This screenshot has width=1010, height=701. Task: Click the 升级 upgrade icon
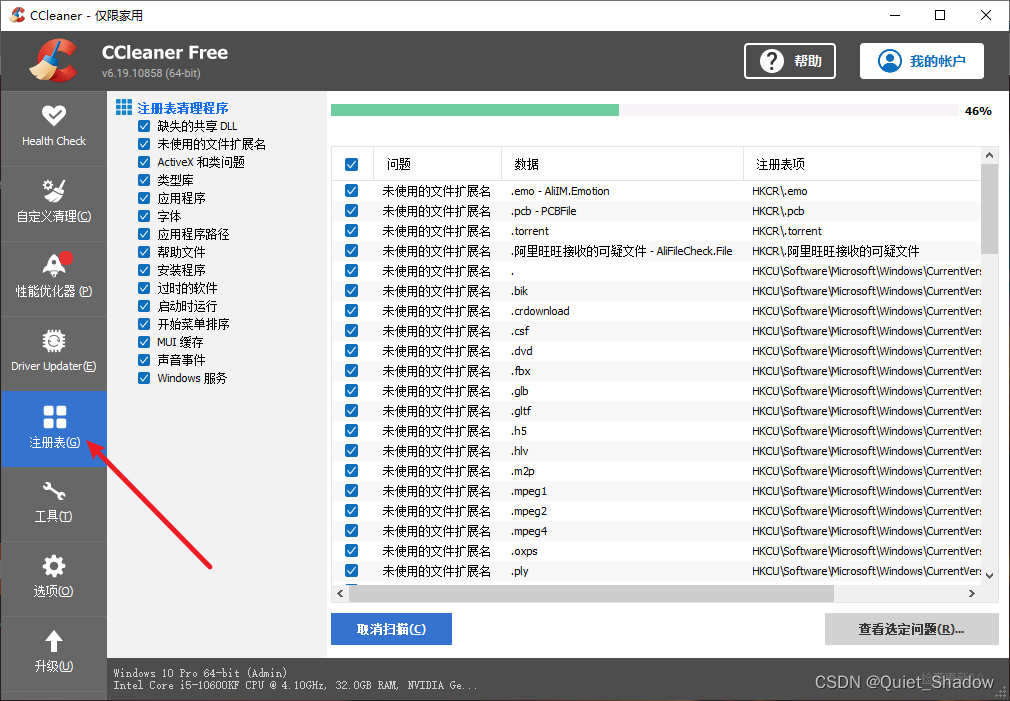pyautogui.click(x=54, y=653)
